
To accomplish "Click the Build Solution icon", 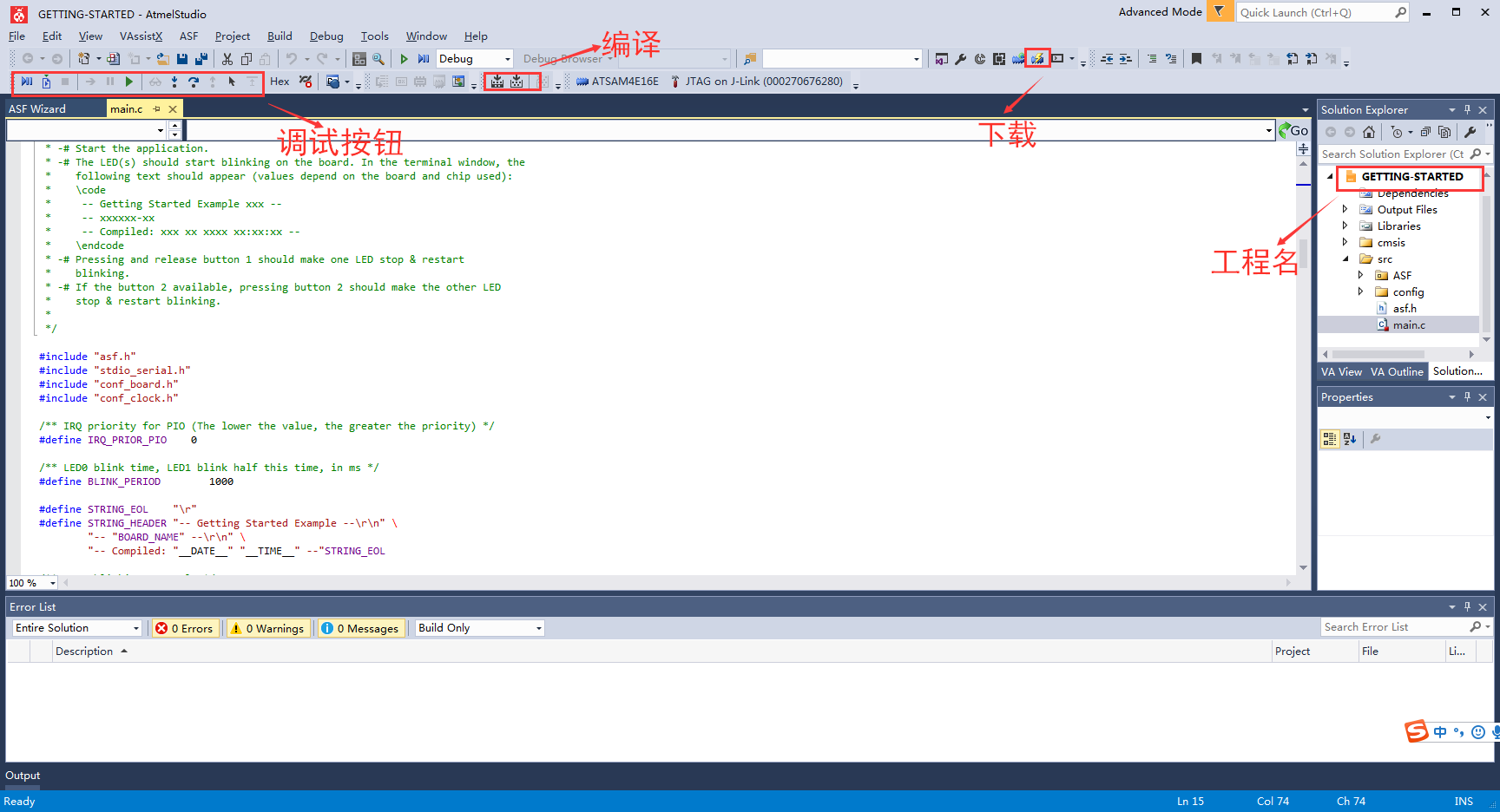I will pos(497,82).
